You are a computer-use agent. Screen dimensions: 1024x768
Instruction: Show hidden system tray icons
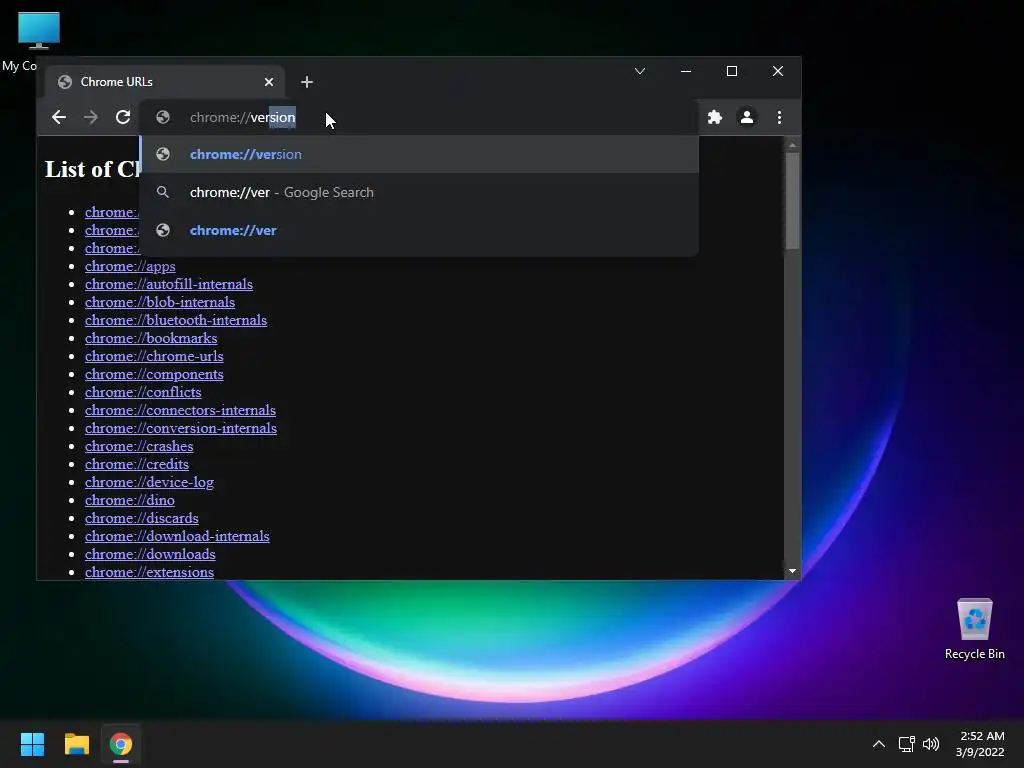tap(879, 744)
